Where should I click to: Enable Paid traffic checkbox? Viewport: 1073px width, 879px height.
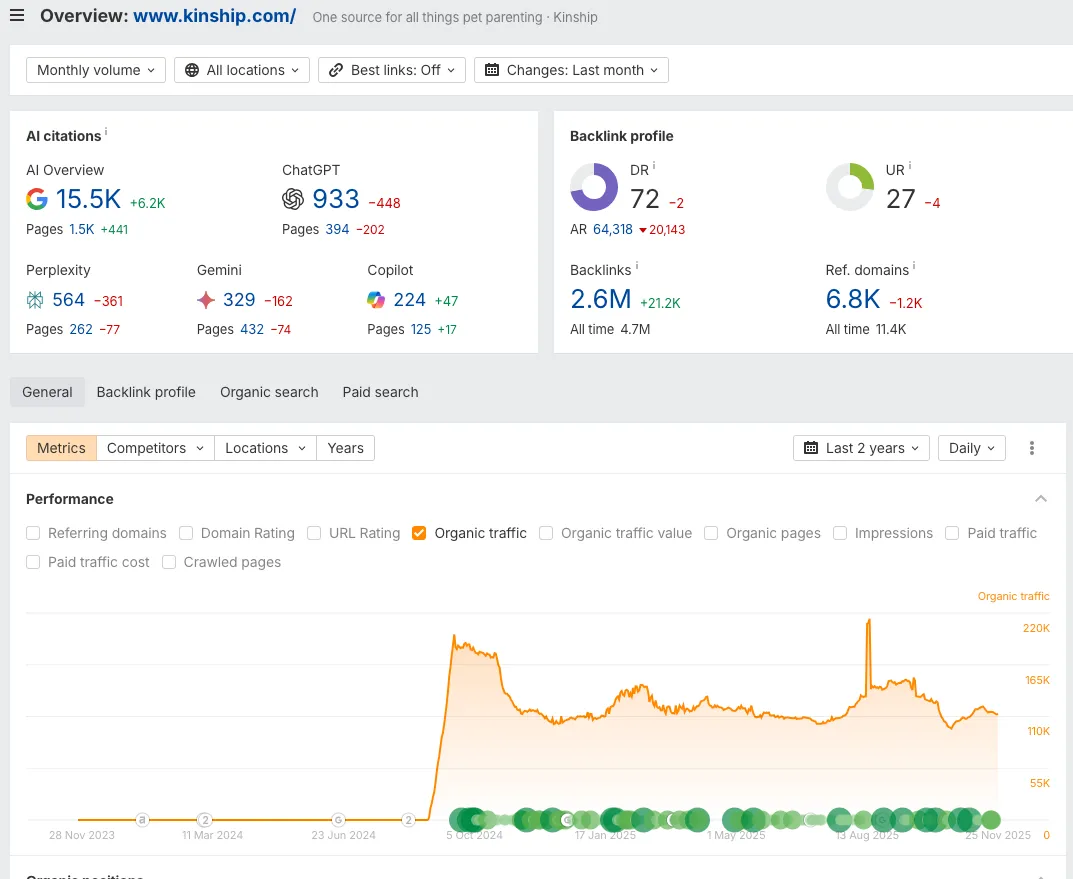[952, 533]
